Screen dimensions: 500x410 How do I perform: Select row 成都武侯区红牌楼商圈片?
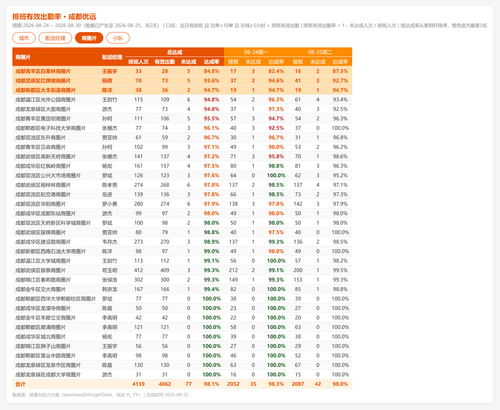[182, 81]
